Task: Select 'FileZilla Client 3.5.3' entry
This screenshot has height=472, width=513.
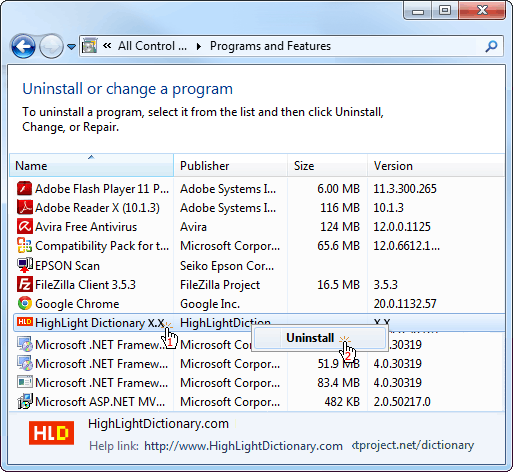Action: coord(85,285)
